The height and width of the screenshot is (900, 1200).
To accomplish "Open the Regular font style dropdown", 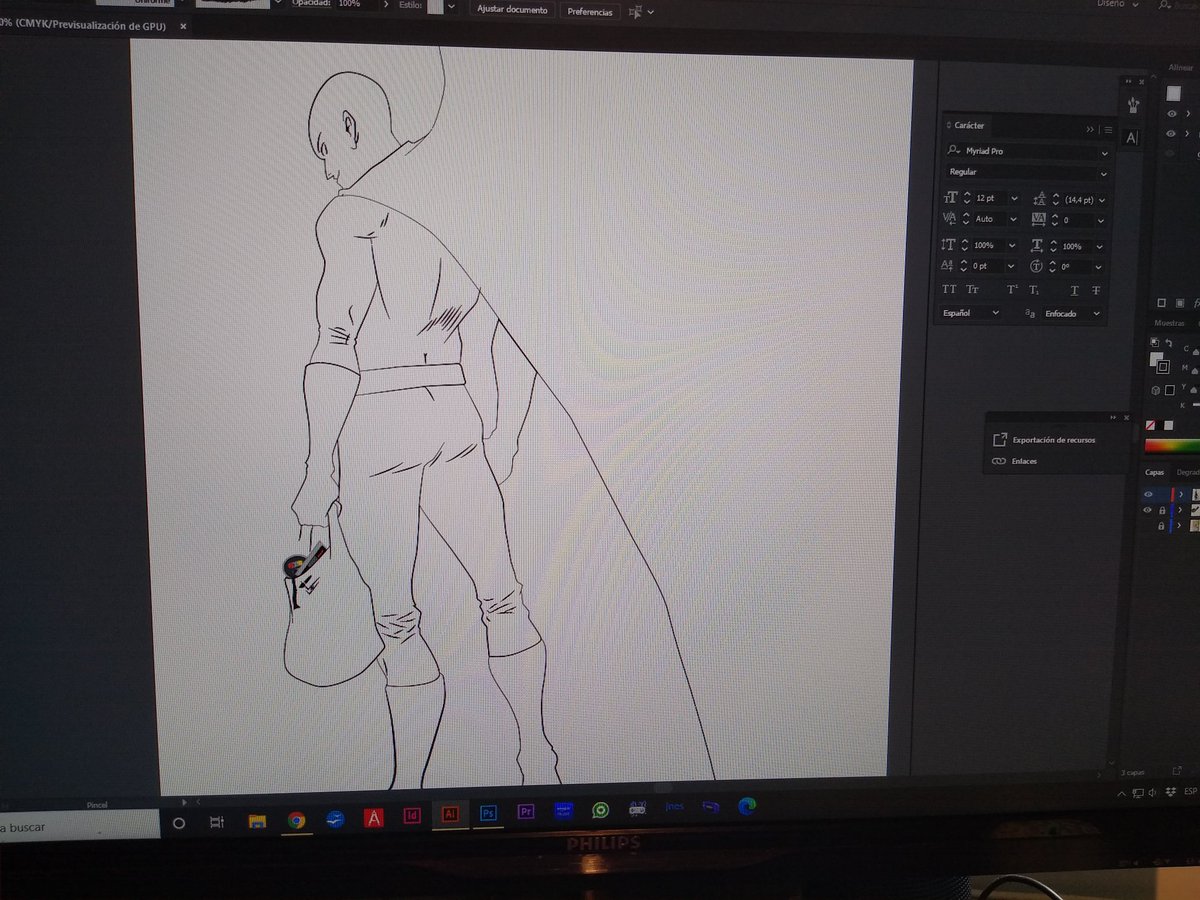I will (1103, 174).
